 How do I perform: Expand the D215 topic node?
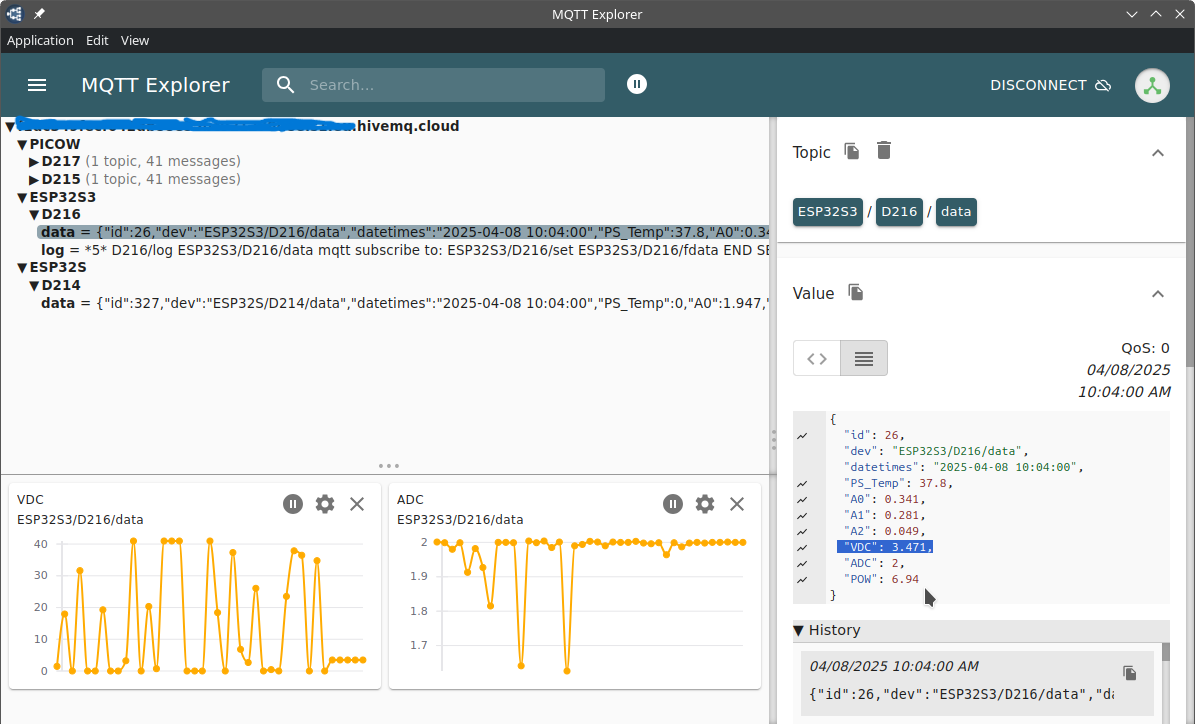[34, 180]
